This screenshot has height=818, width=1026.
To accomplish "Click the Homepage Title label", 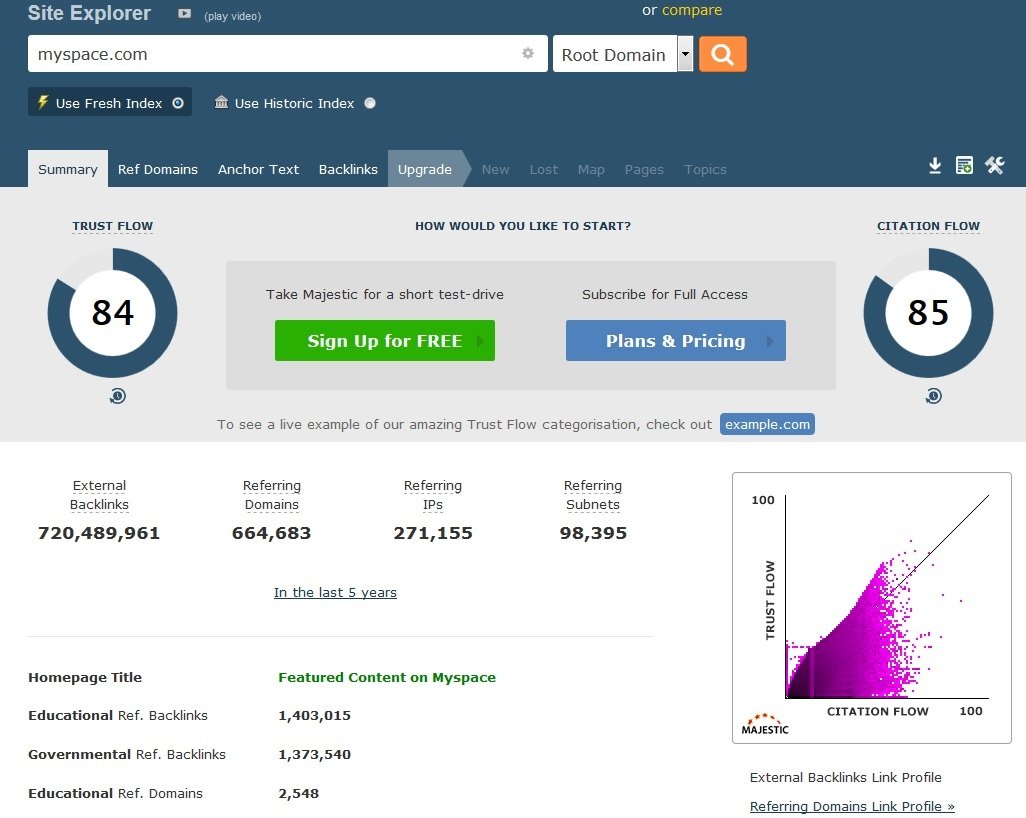I will point(85,677).
